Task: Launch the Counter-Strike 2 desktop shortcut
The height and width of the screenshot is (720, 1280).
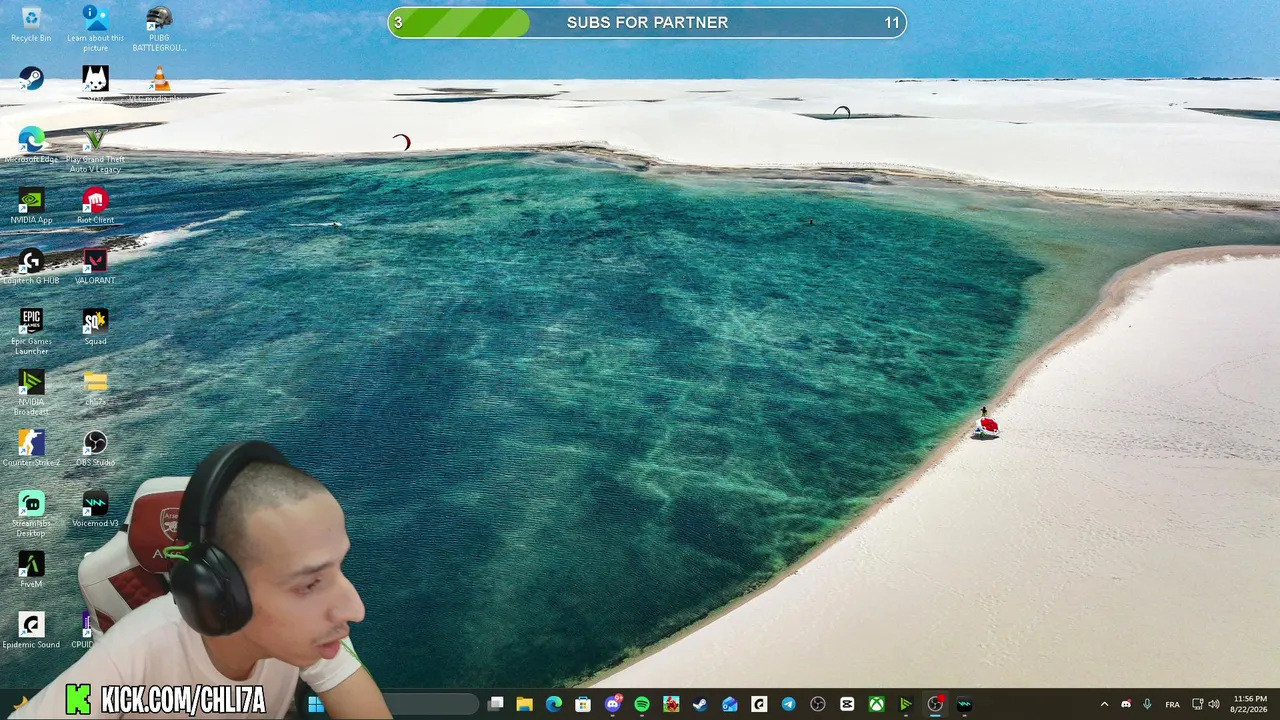Action: click(x=31, y=449)
